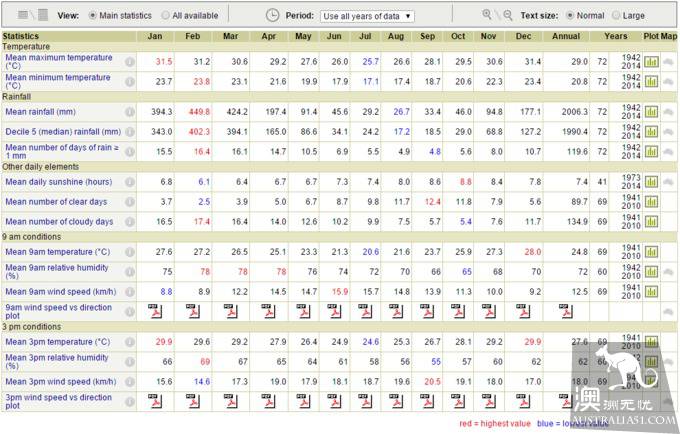
Task: Show info for Mean maximum temperature
Action: click(130, 62)
